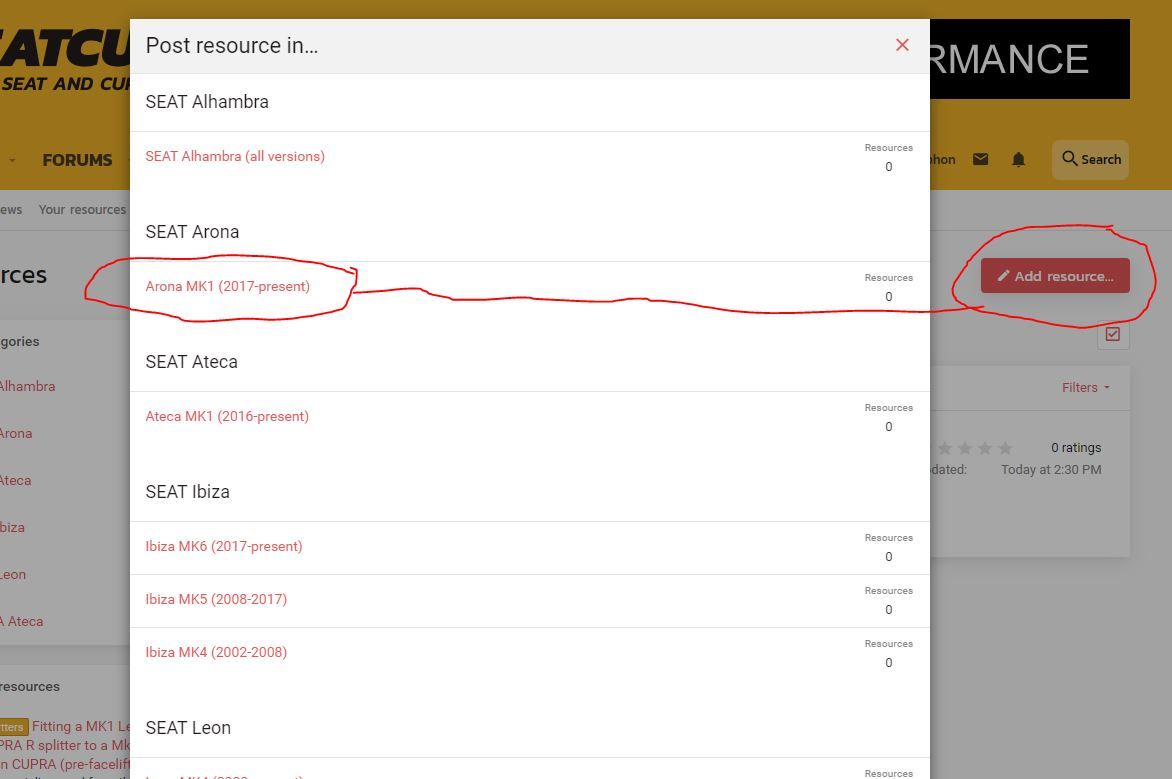Choose Ibiza MK5 (2008-2017) category
This screenshot has height=779, width=1172.
coord(216,599)
